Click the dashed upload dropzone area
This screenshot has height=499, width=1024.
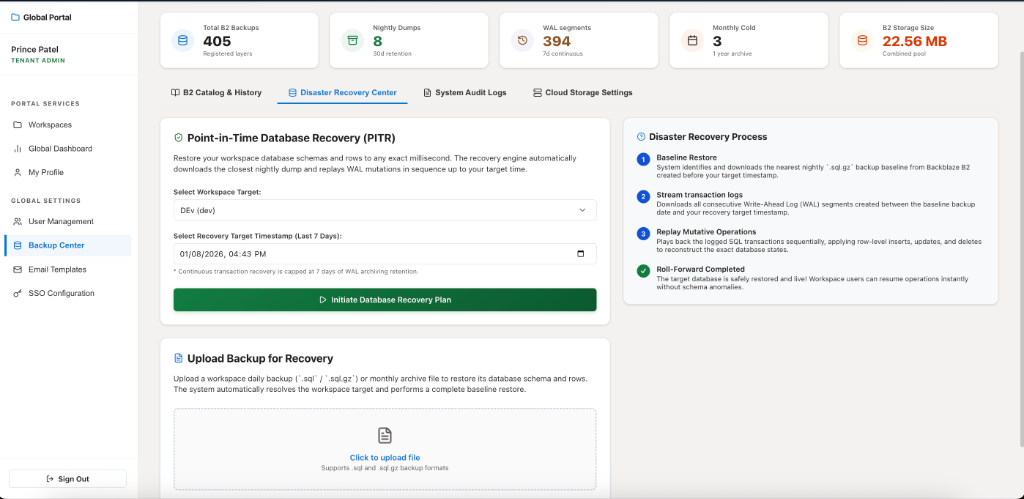tap(385, 449)
